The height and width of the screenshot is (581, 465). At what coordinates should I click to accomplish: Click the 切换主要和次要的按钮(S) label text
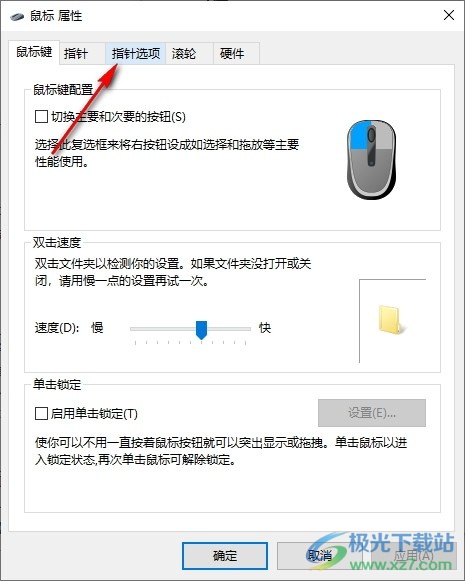[119, 117]
